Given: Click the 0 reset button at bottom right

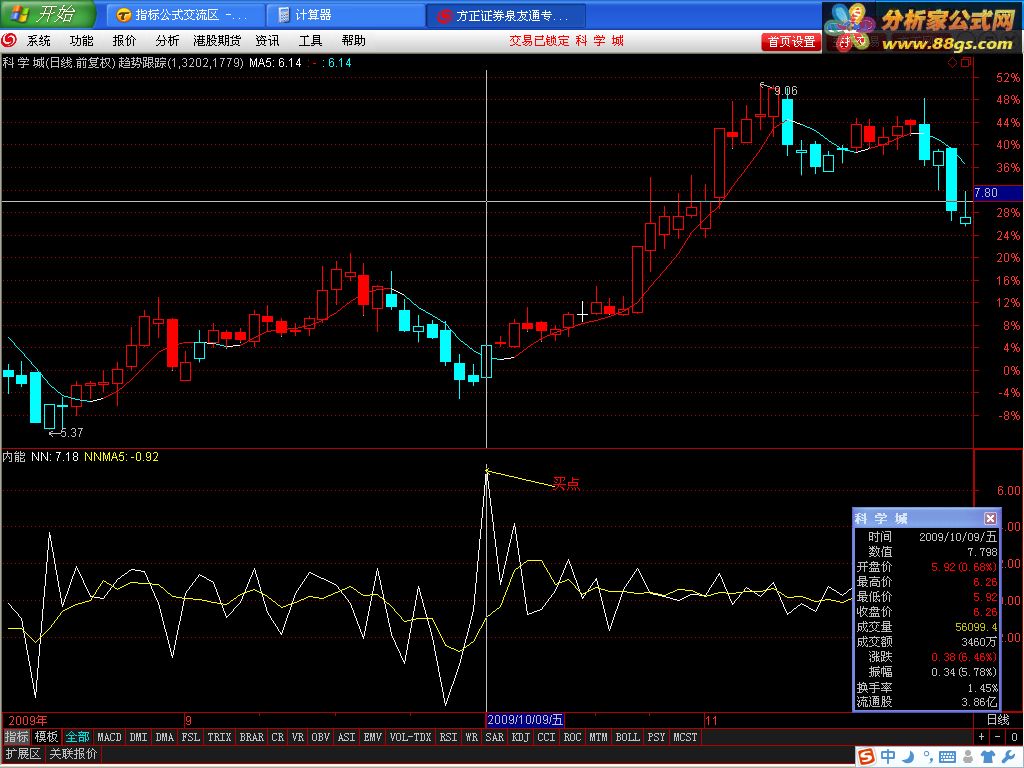Looking at the screenshot, I should (1014, 737).
